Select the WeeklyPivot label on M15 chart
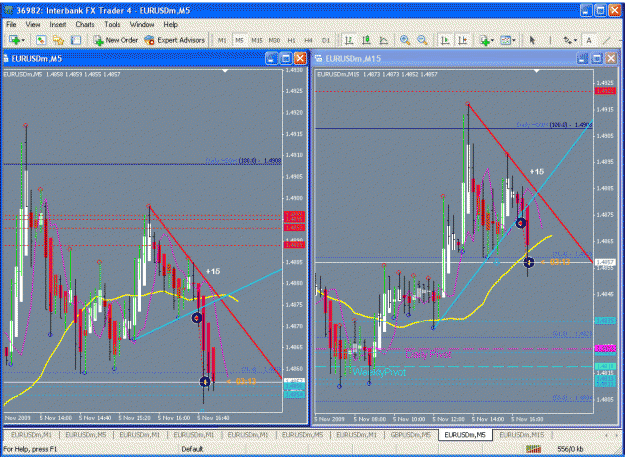The height and width of the screenshot is (457, 625). [379, 372]
